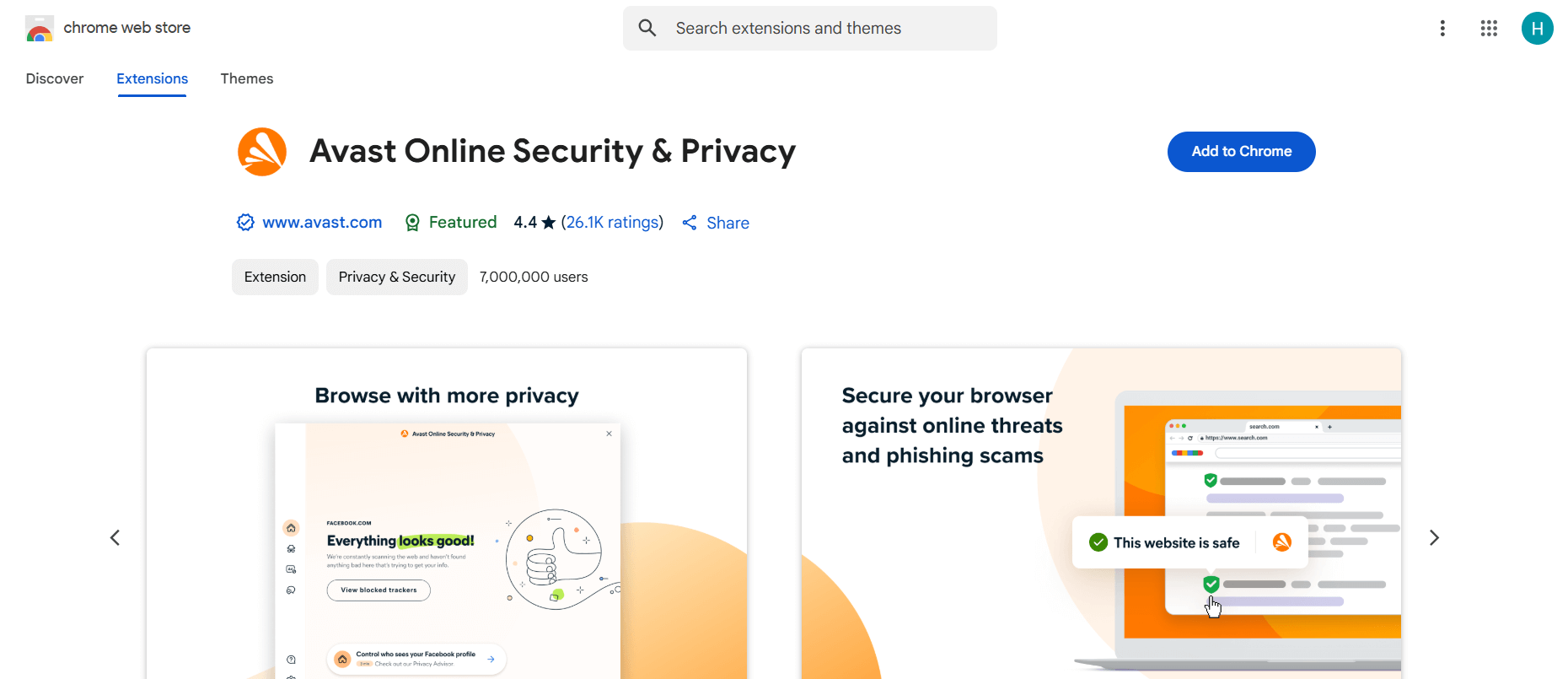Click the verified publisher badge next to www.avast.com

click(244, 222)
